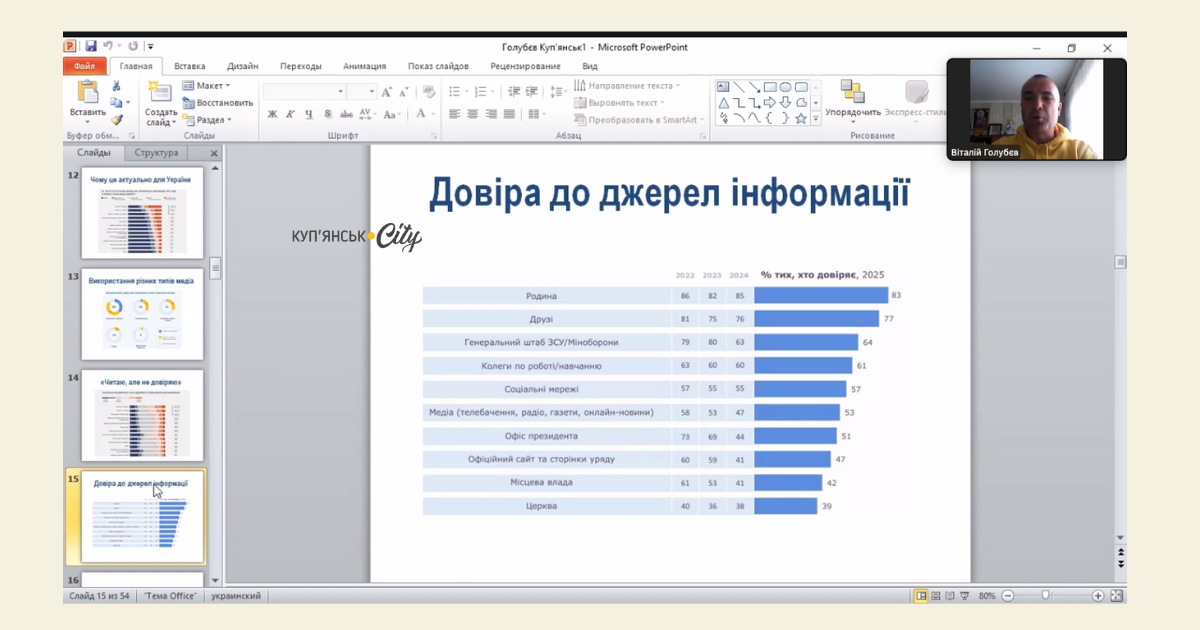Select the Format Painter brush icon
This screenshot has width=1200, height=630.
tap(116, 119)
